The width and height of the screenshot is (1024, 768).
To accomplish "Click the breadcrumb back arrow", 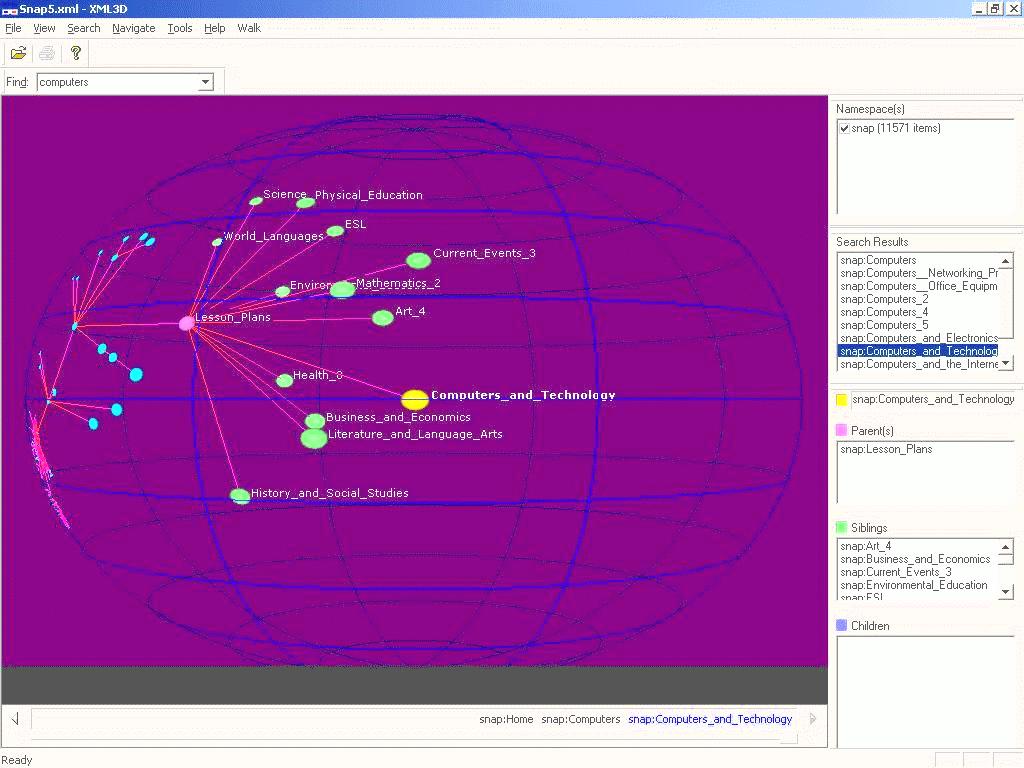I will pos(15,719).
